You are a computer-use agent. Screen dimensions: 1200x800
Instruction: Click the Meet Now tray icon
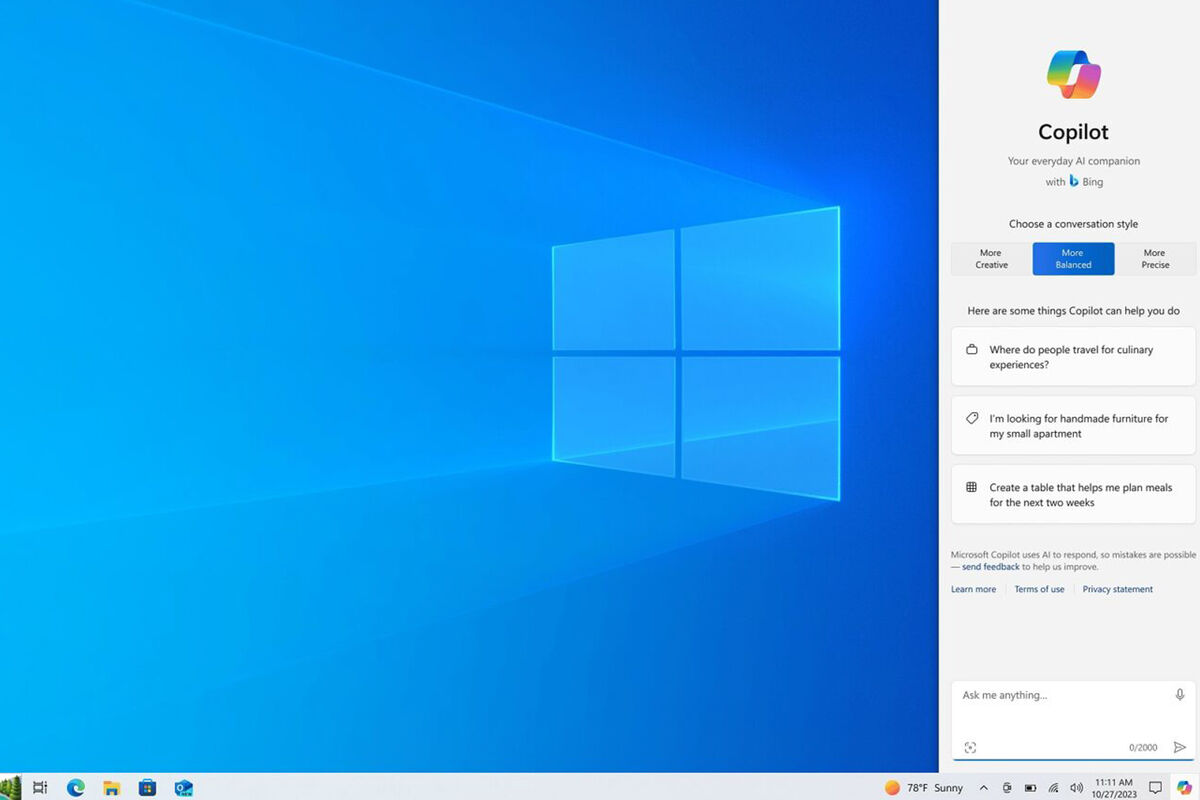1007,788
